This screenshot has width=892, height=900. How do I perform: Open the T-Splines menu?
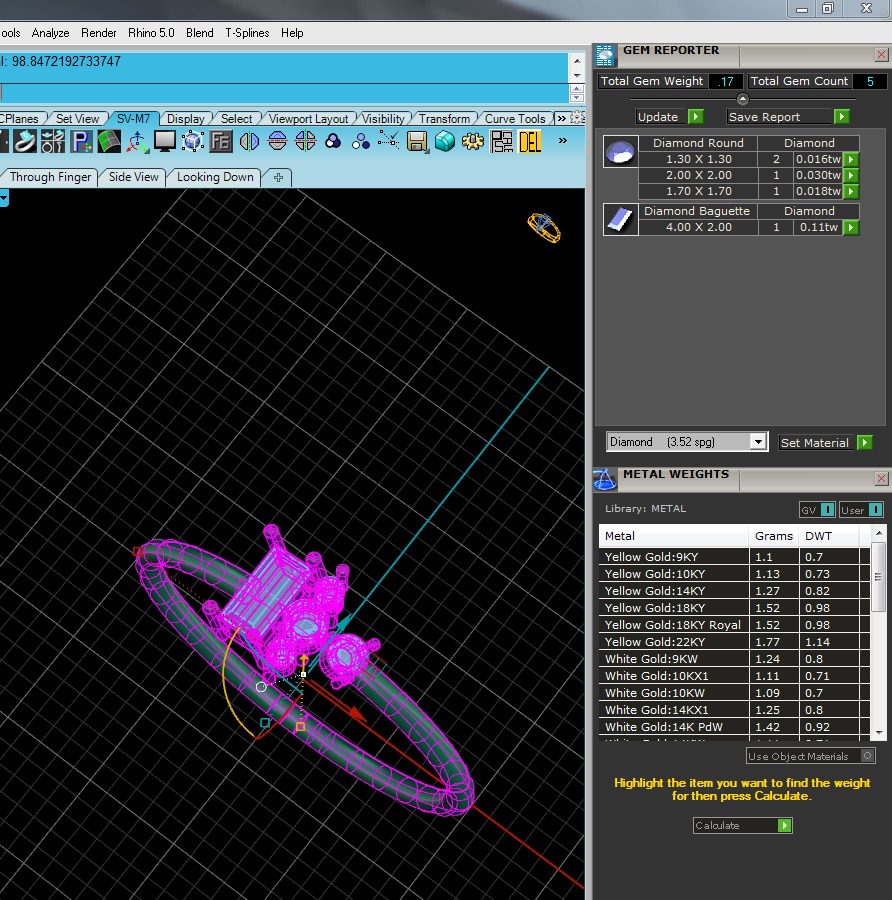point(247,33)
